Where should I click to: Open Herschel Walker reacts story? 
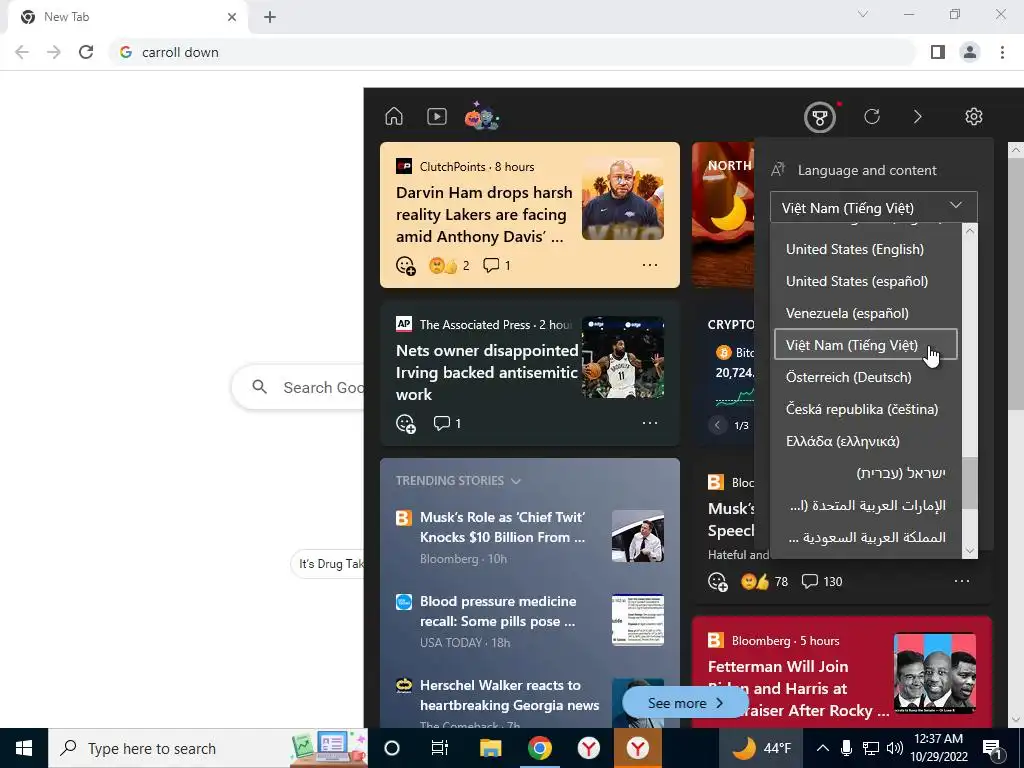[509, 695]
